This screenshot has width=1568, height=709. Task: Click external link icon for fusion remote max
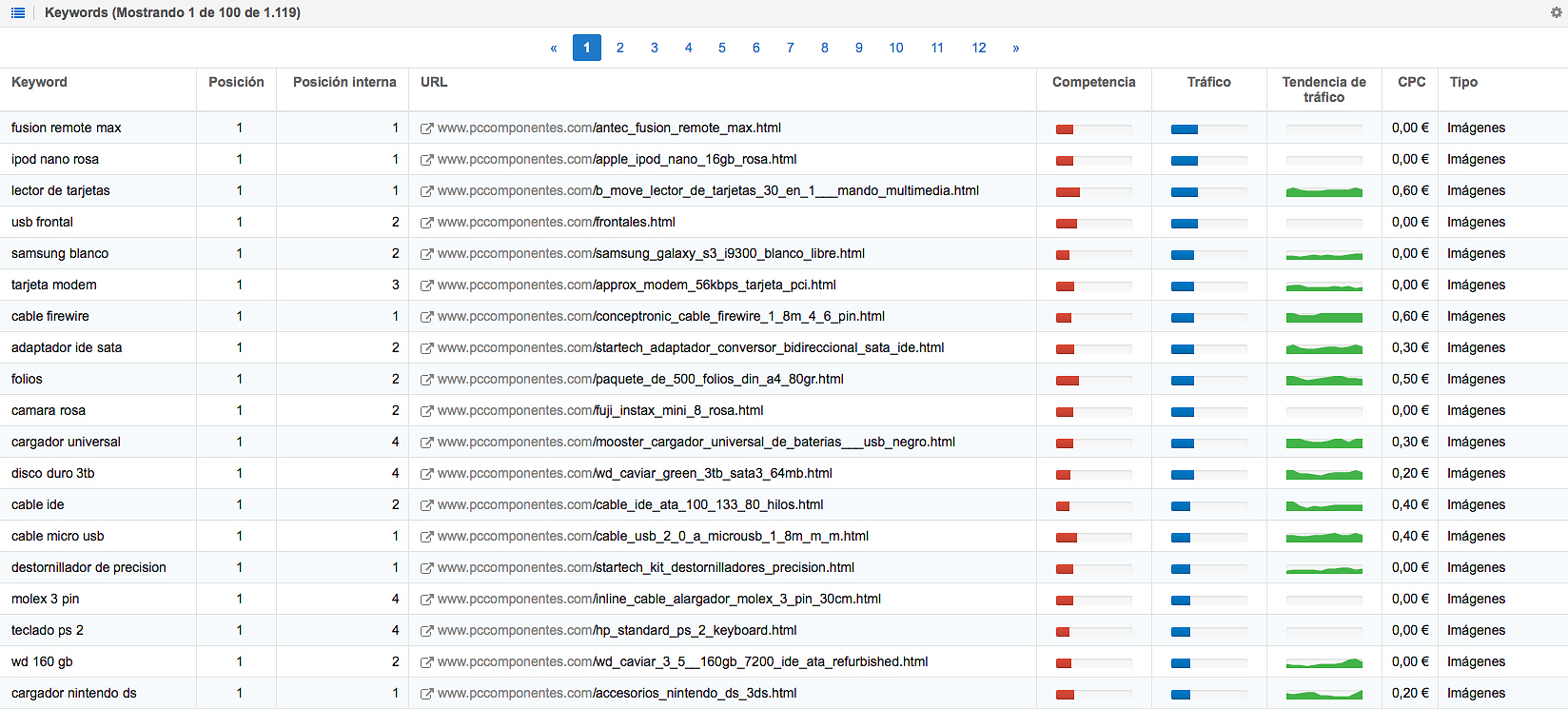[427, 128]
